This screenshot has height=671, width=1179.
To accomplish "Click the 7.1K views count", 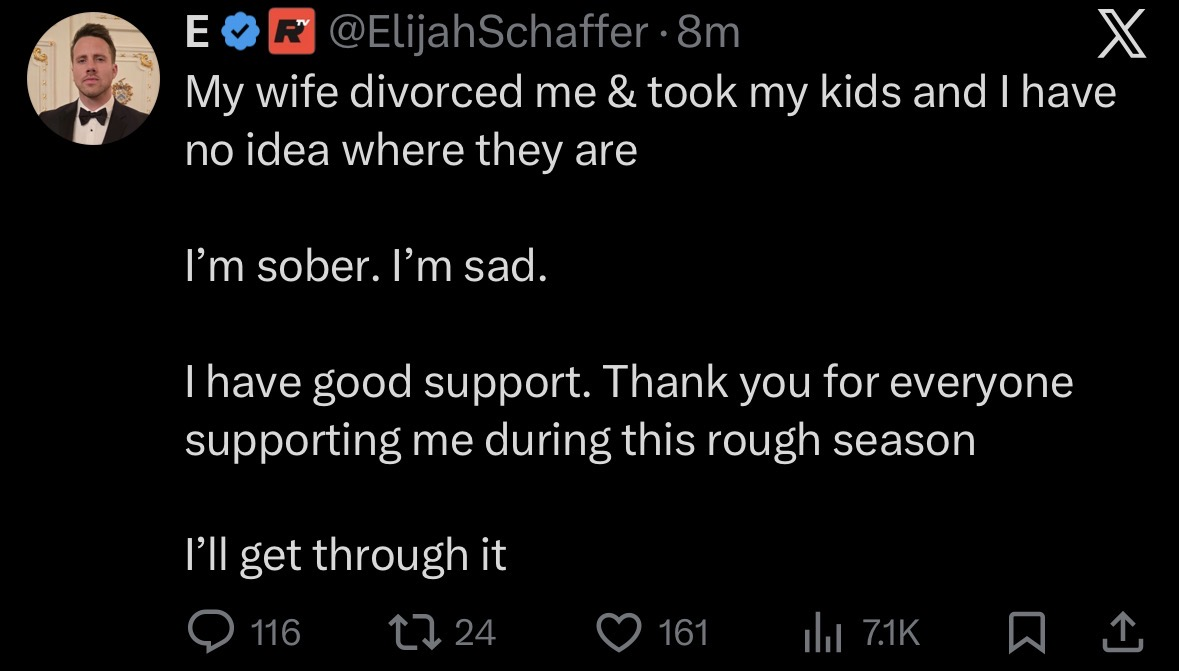I will click(x=891, y=632).
